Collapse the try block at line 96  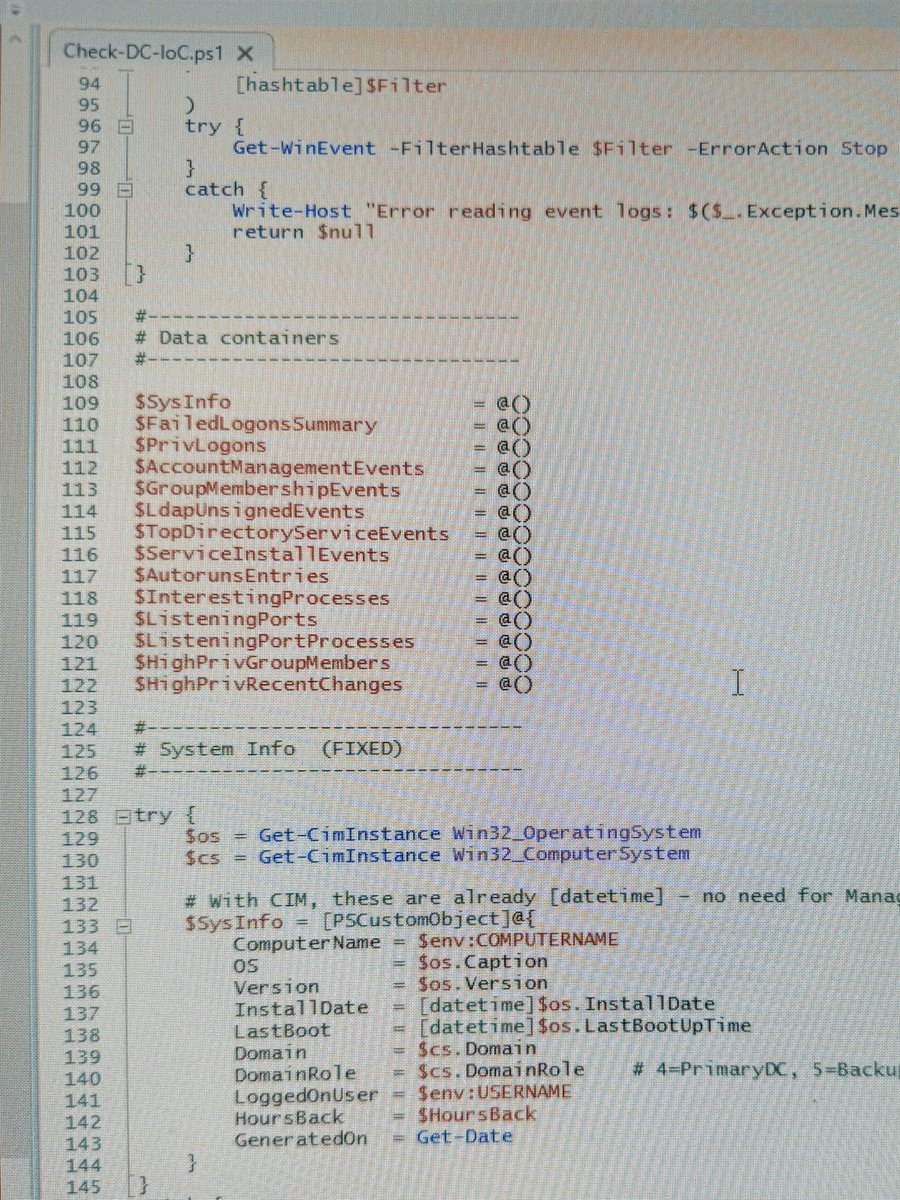[125, 127]
